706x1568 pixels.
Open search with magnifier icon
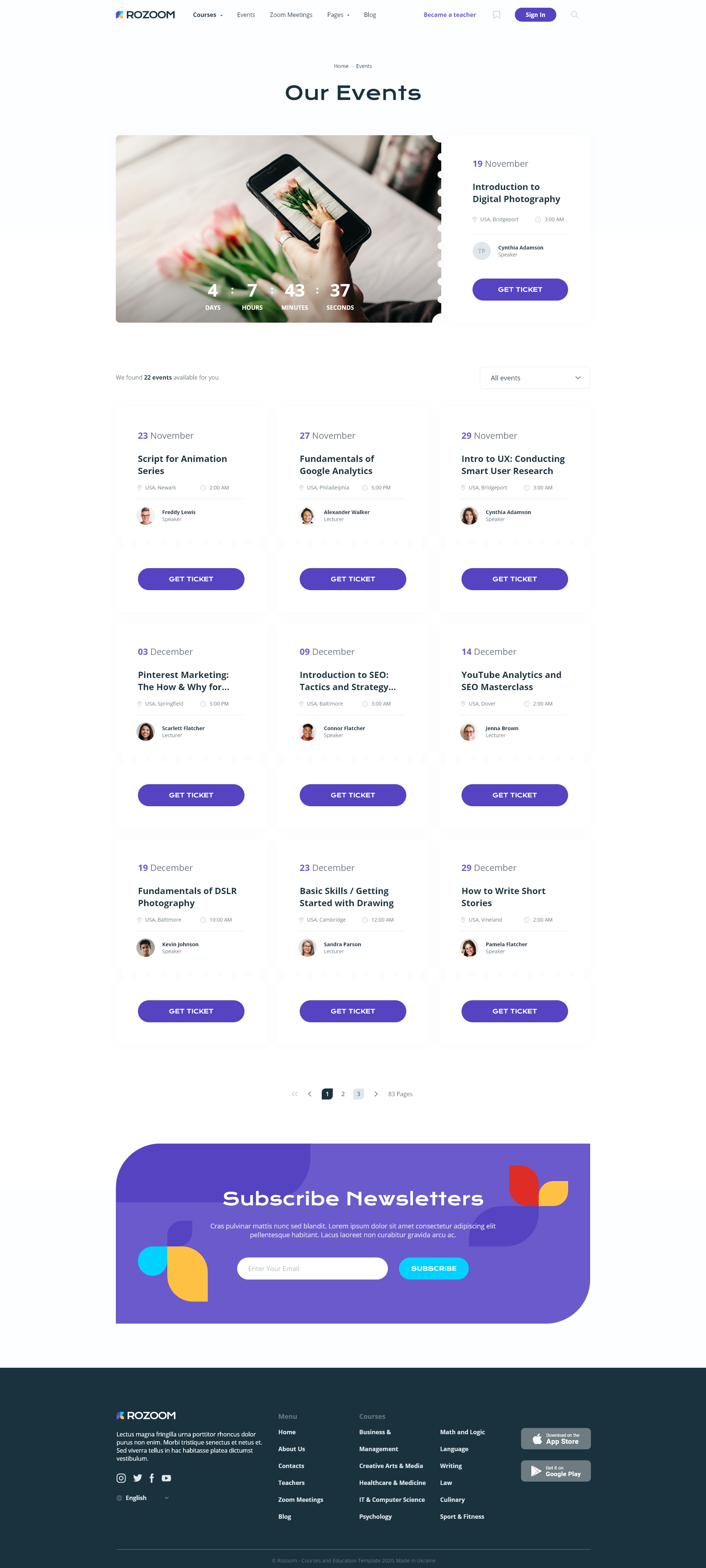tap(574, 15)
